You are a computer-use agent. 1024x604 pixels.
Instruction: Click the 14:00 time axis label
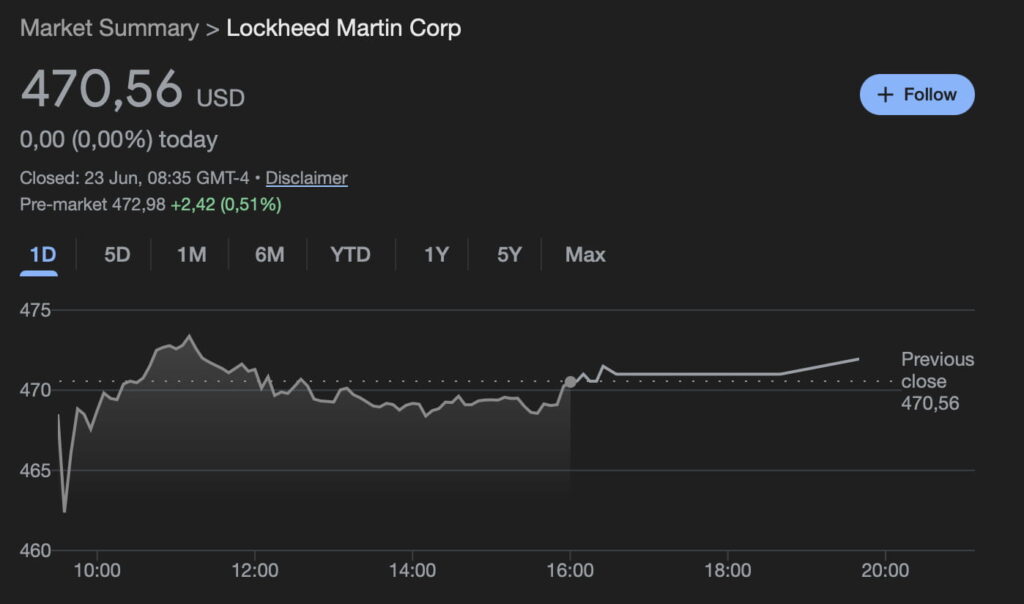pos(412,571)
